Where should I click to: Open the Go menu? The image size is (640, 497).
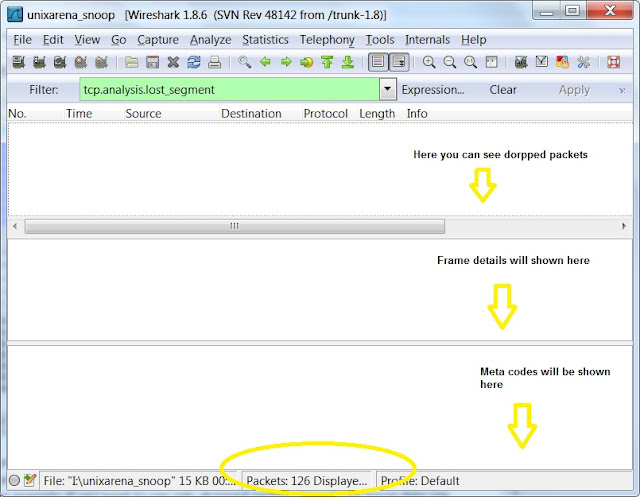coord(118,40)
